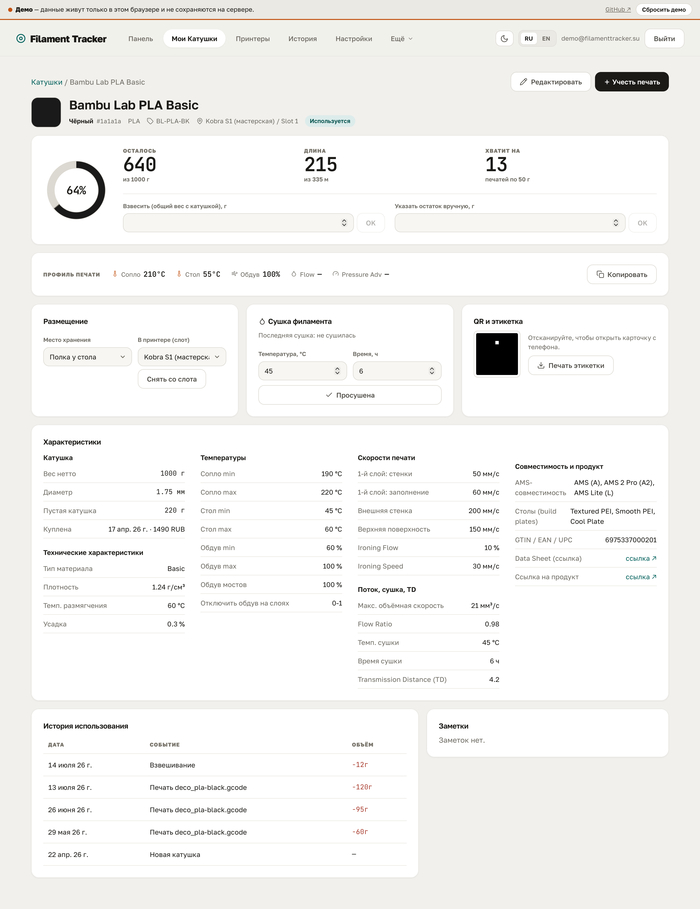Click the QR code thumbnail
Viewport: 700px width, 909px height.
point(497,354)
